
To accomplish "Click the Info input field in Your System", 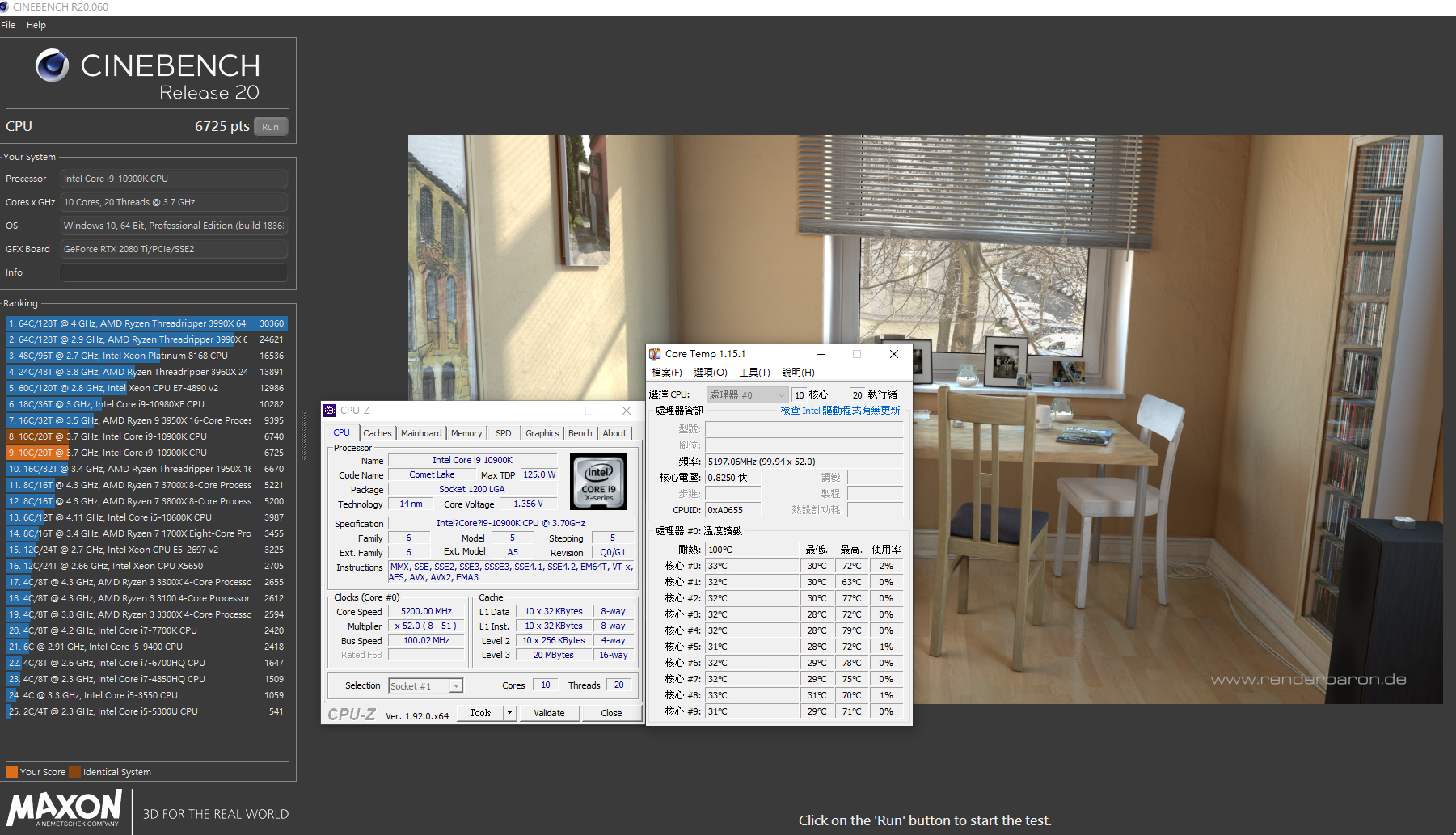I will (174, 272).
